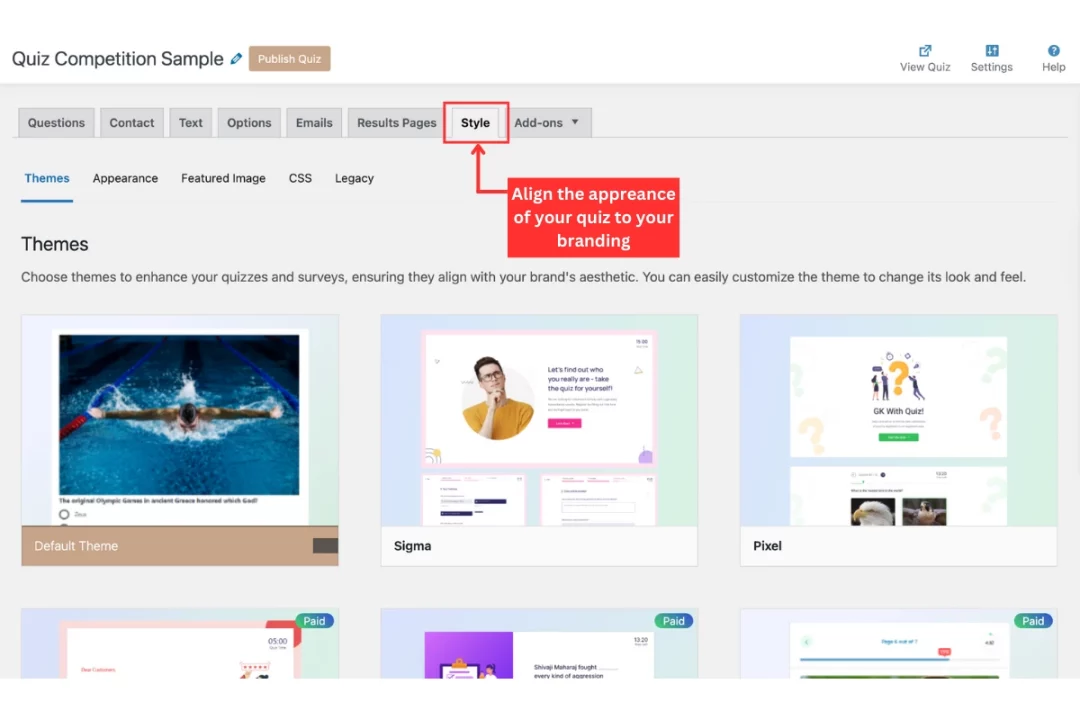This screenshot has height=720, width=1080.
Task: Select the Style tab
Action: [475, 123]
